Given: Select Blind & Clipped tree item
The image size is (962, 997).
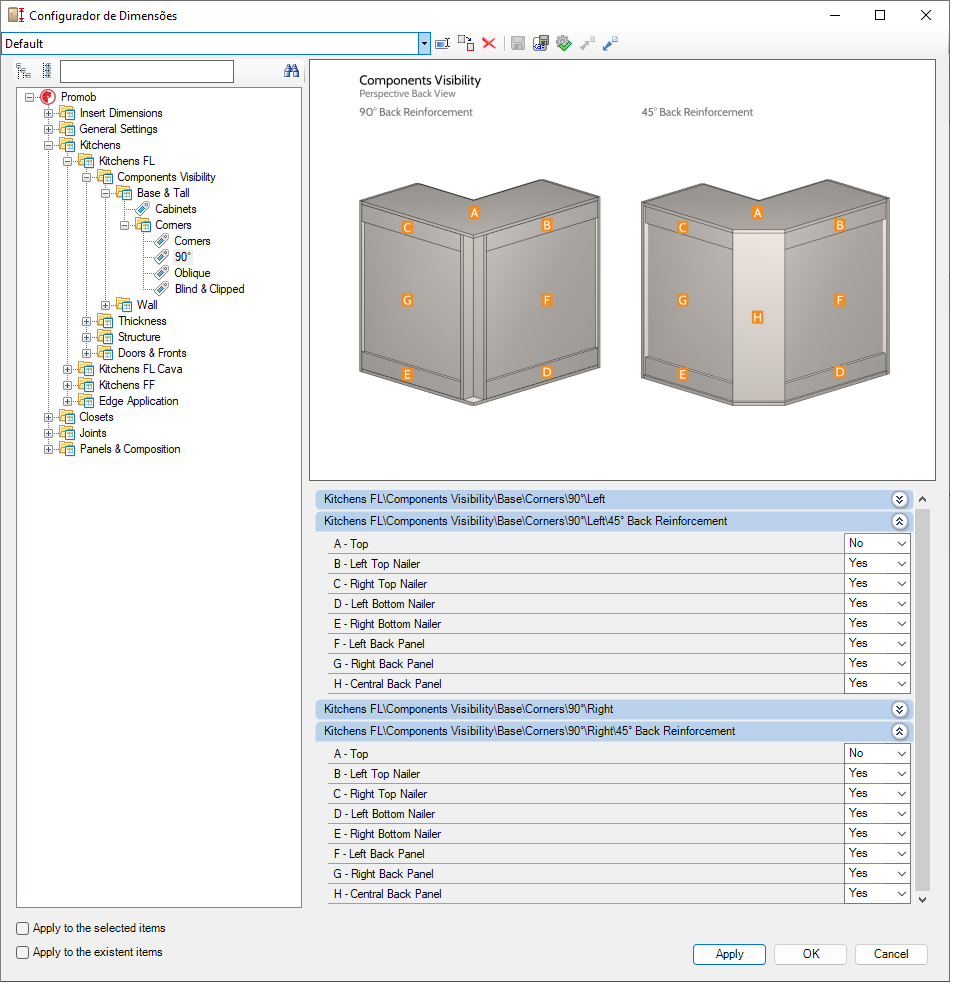Looking at the screenshot, I should tap(209, 289).
